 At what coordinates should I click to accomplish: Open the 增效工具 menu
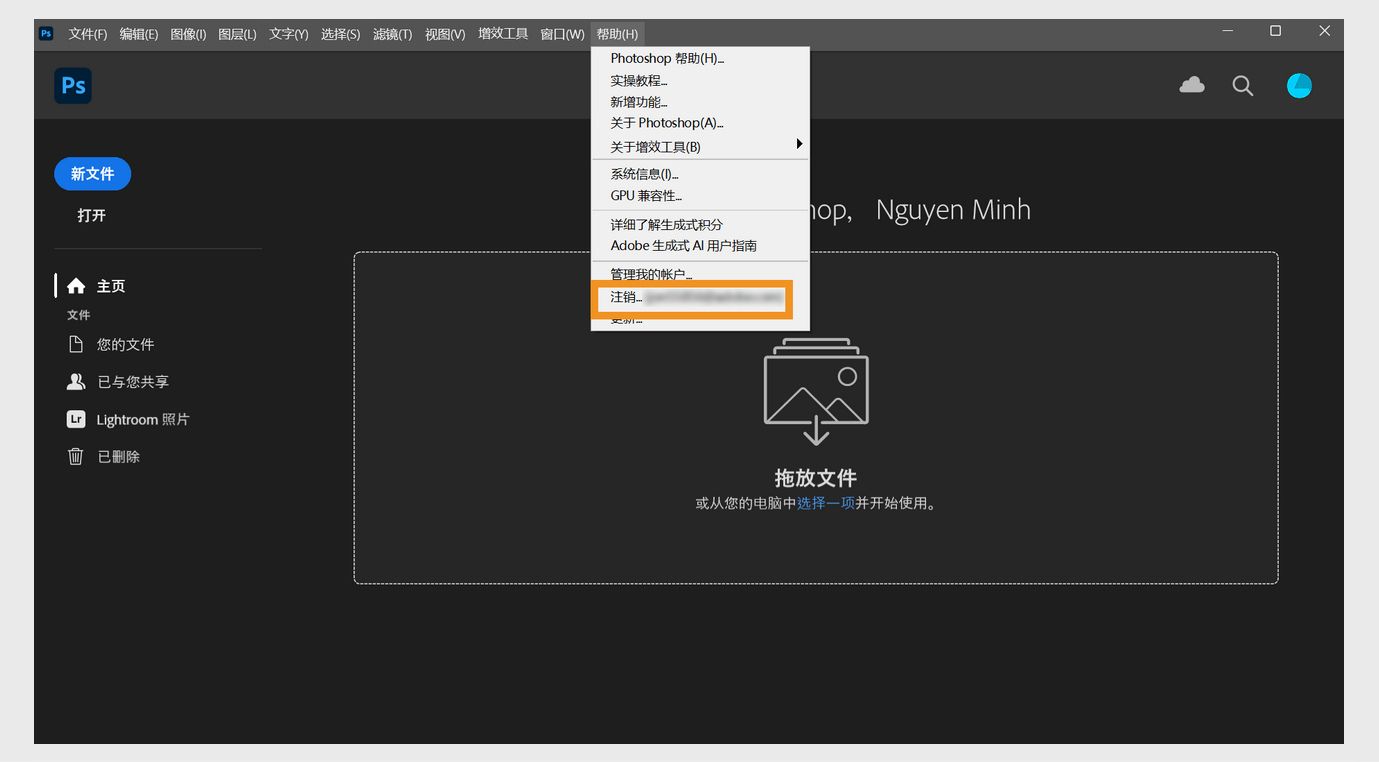[x=503, y=34]
